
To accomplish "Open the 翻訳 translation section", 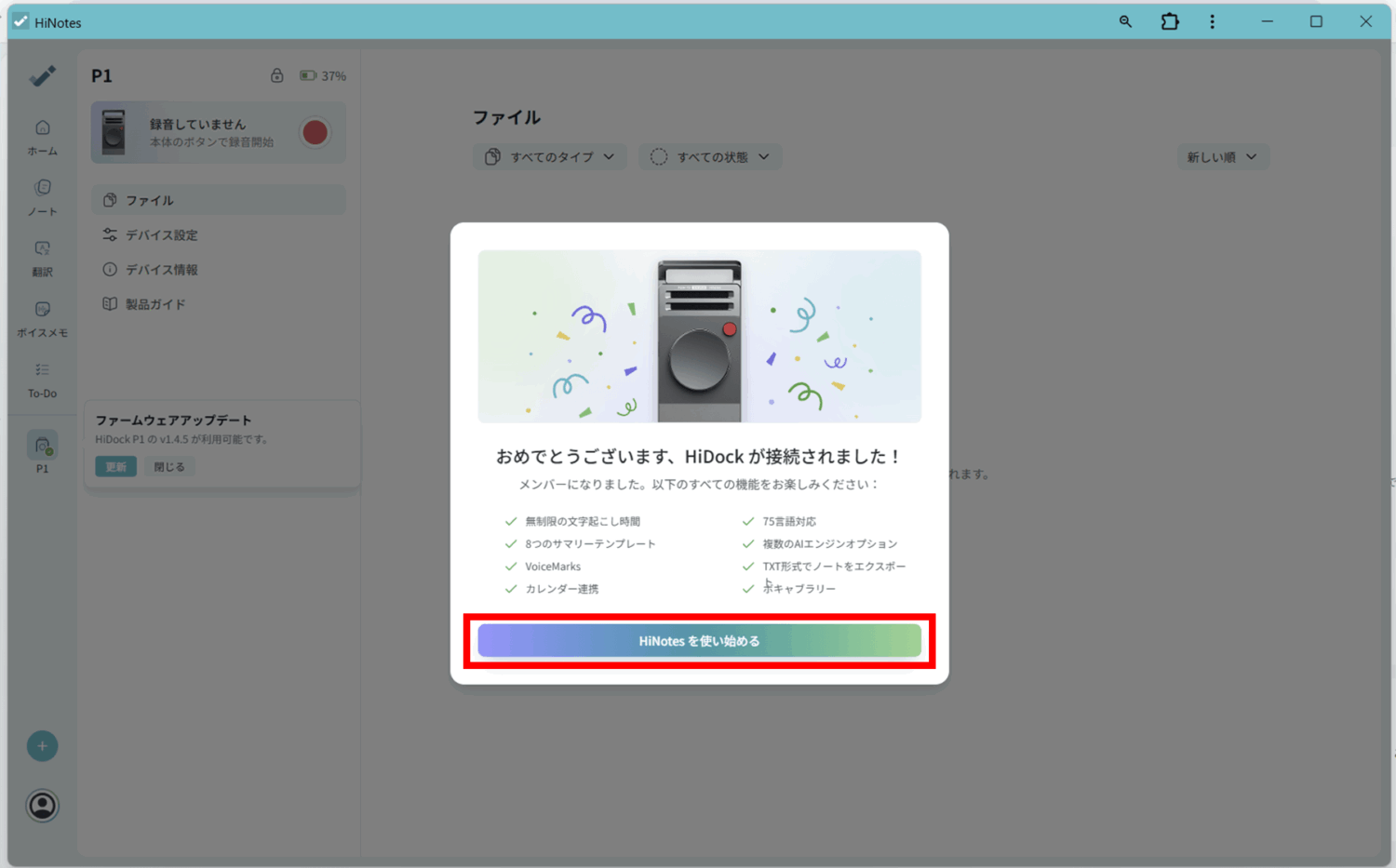I will [x=42, y=259].
